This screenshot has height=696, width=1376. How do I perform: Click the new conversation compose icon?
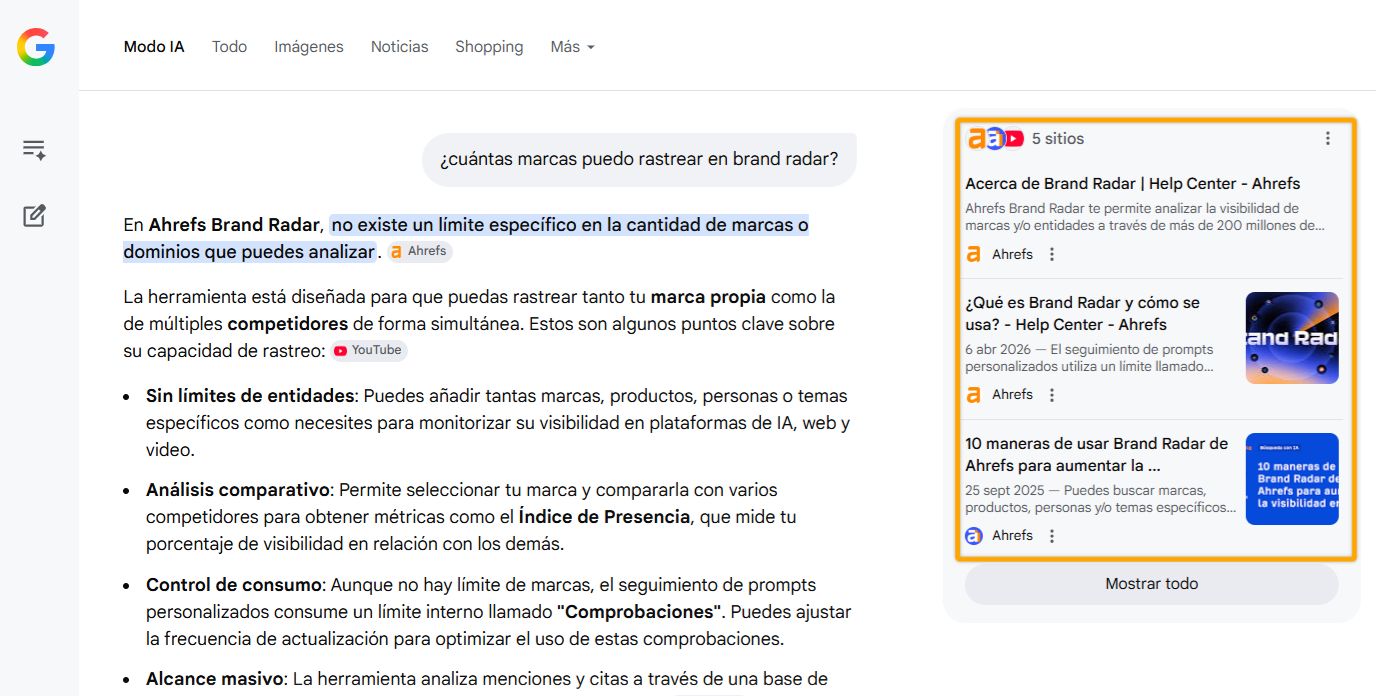34,215
